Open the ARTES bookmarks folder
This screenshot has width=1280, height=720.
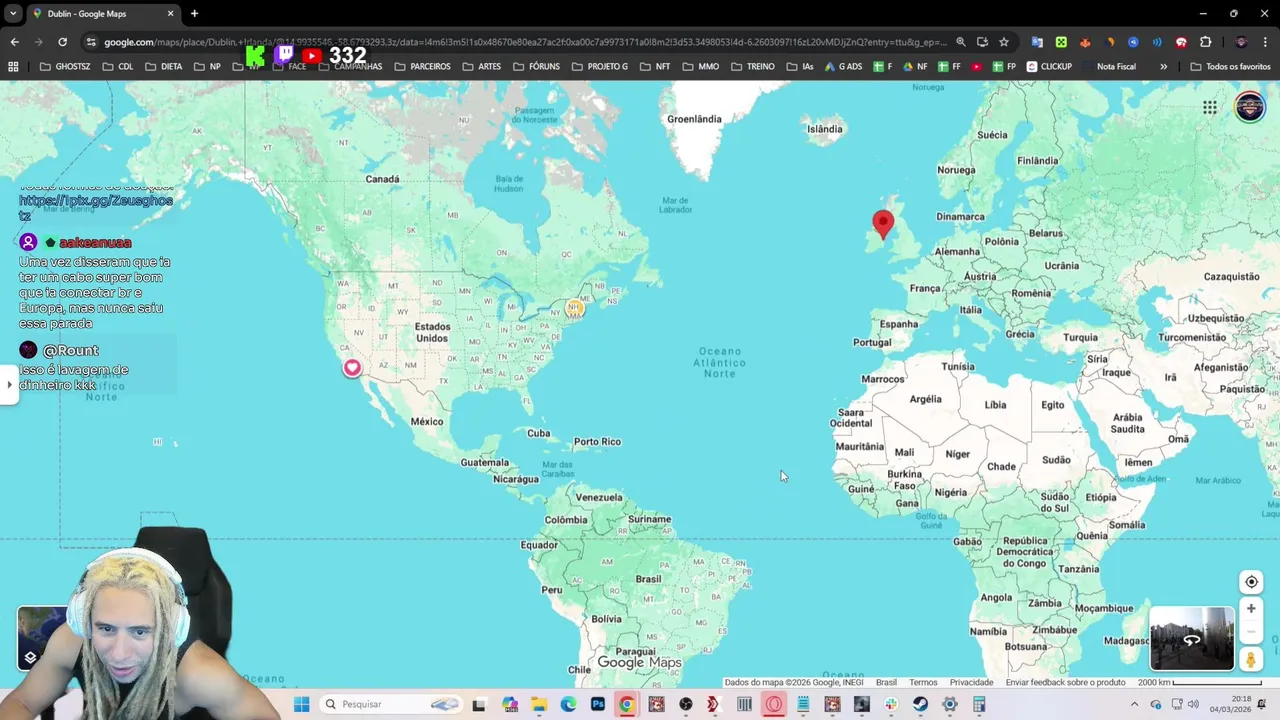(x=482, y=66)
